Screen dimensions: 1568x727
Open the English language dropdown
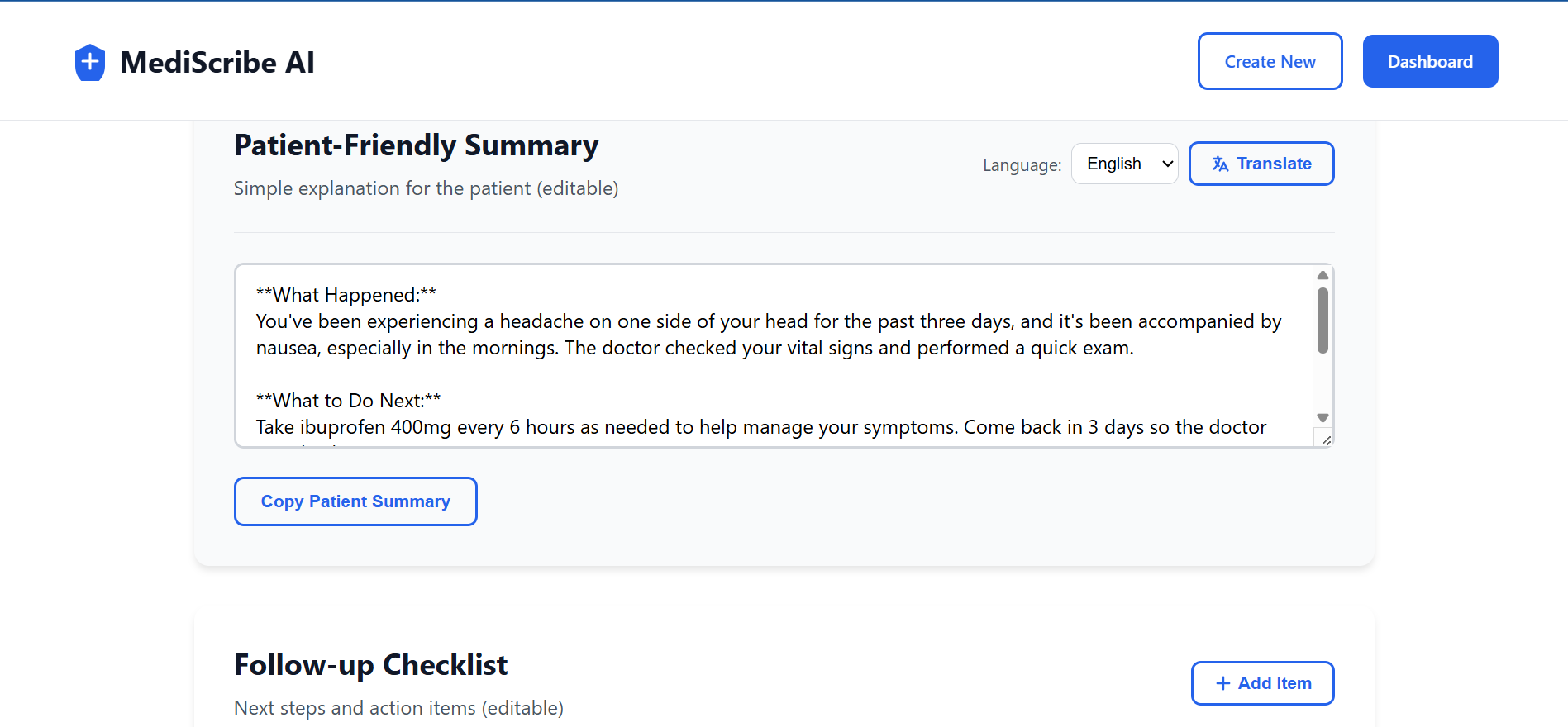click(x=1124, y=164)
